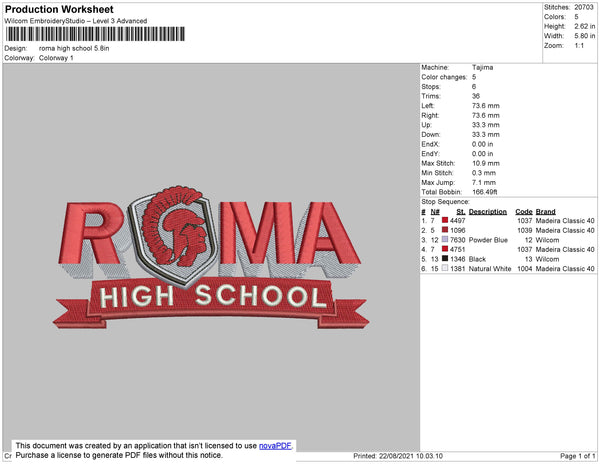The height and width of the screenshot is (464, 600).
Task: Click the red swatch beside 4497
Action: 445,220
